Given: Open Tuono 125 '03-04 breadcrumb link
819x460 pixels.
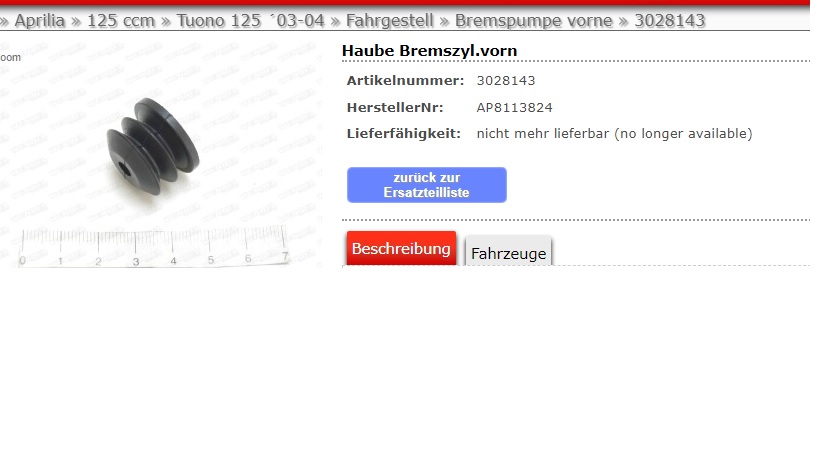Looking at the screenshot, I should (x=250, y=21).
